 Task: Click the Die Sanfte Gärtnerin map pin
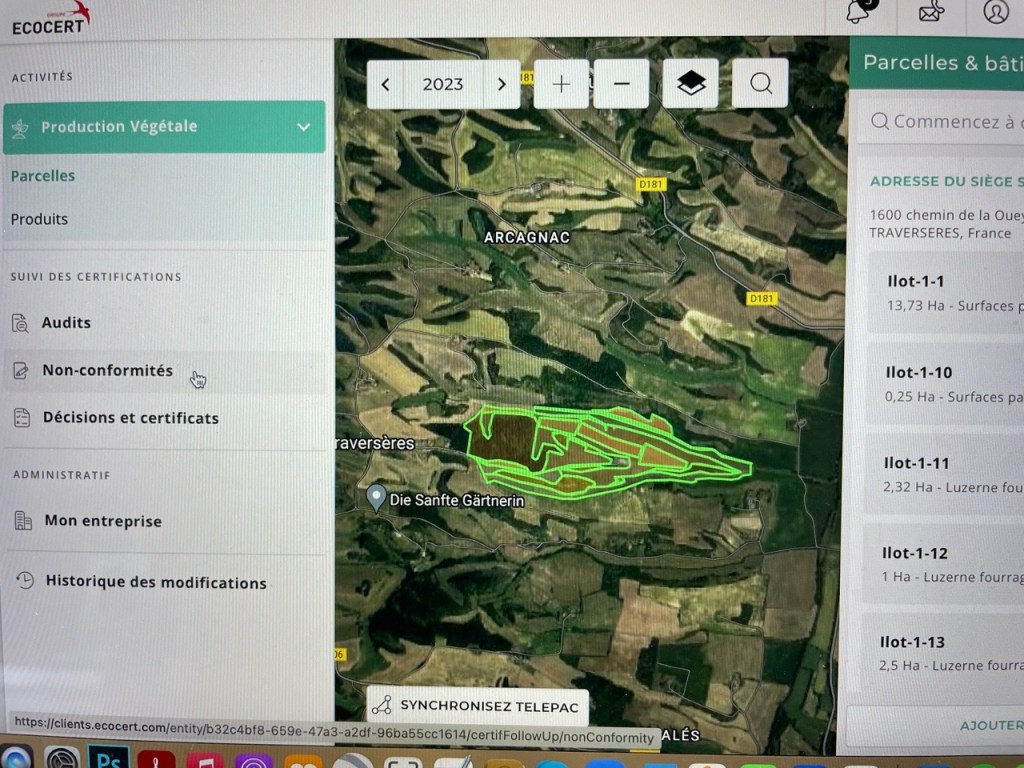click(376, 497)
